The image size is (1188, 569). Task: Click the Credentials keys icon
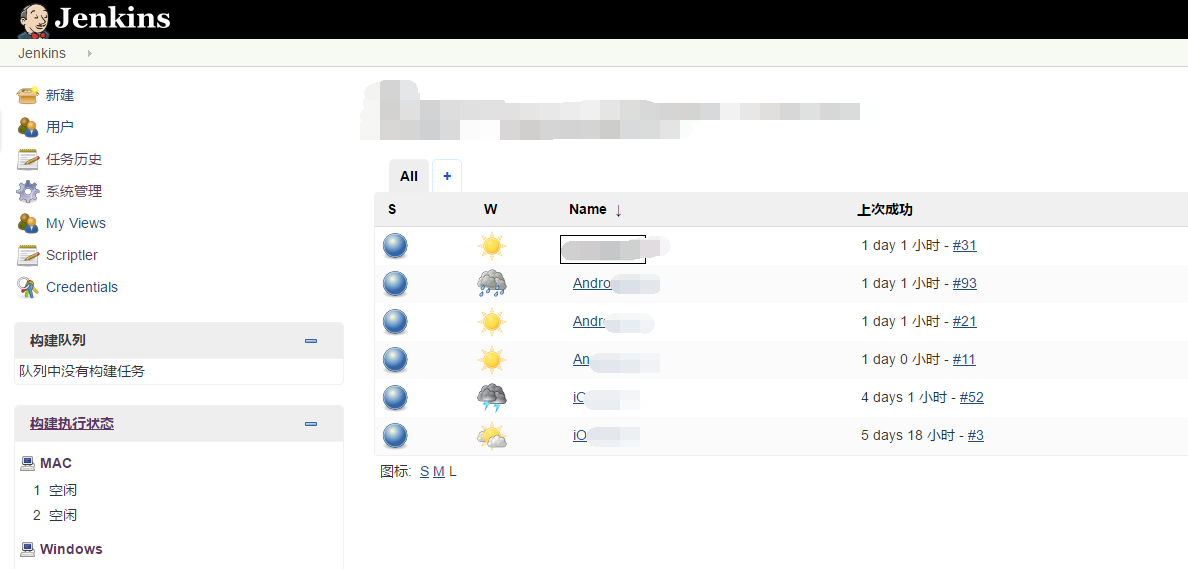tap(28, 287)
